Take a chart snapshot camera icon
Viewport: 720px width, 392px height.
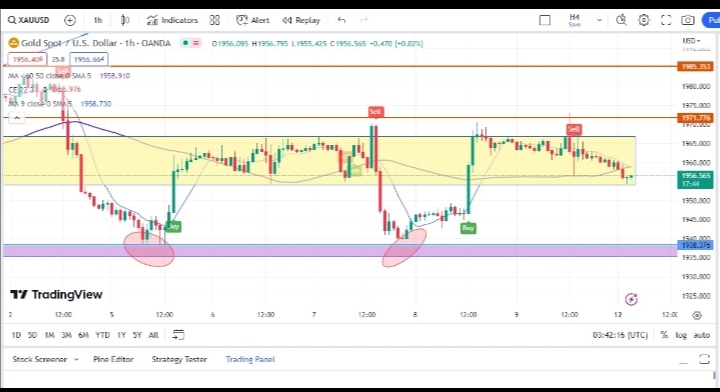(x=687, y=20)
